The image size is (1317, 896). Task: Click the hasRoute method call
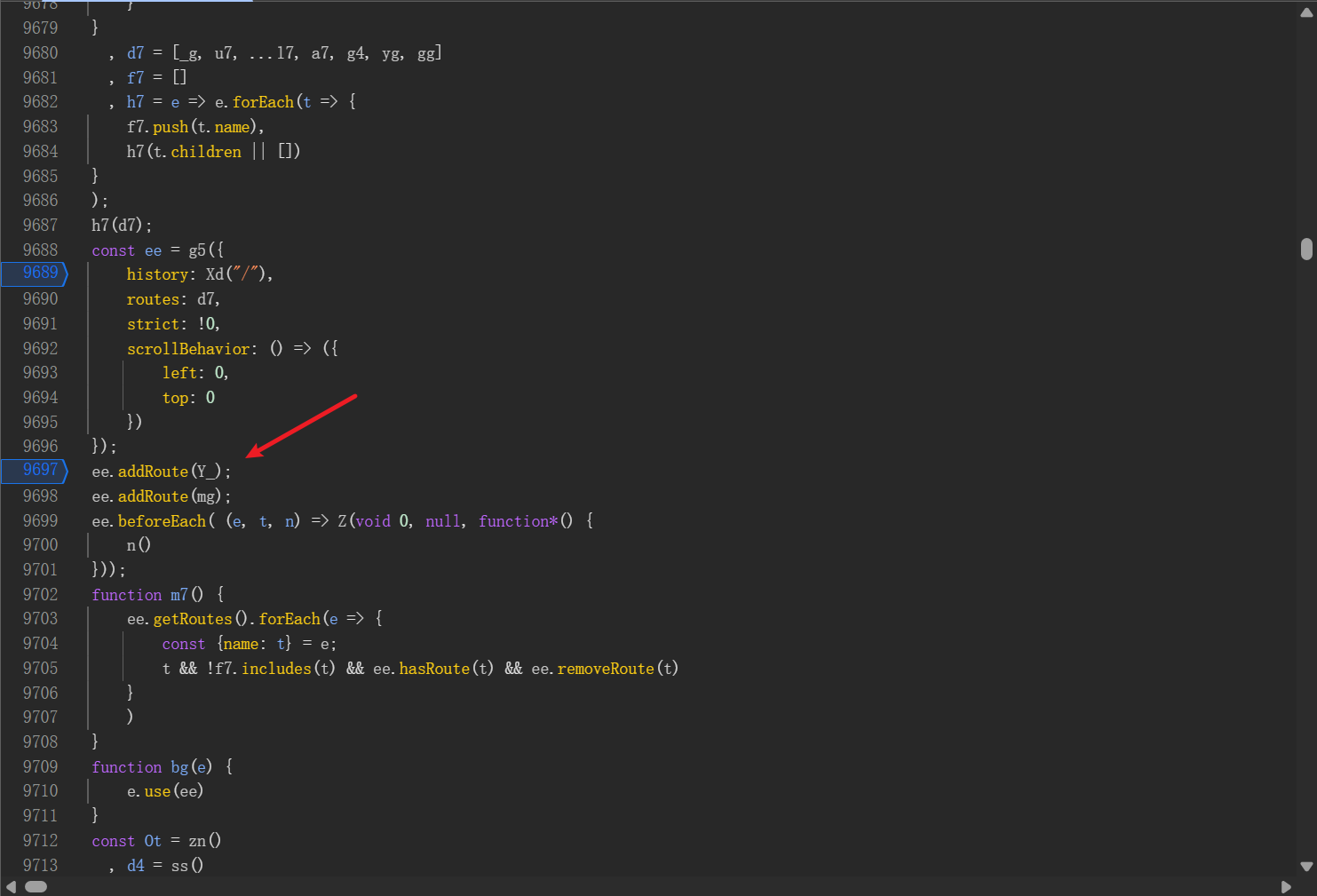(x=433, y=669)
